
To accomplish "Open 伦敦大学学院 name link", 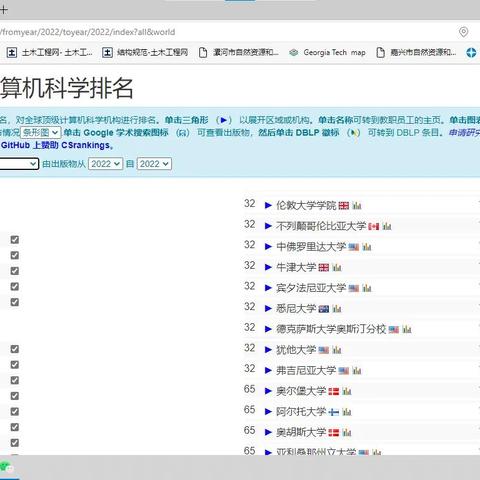I will point(306,205).
